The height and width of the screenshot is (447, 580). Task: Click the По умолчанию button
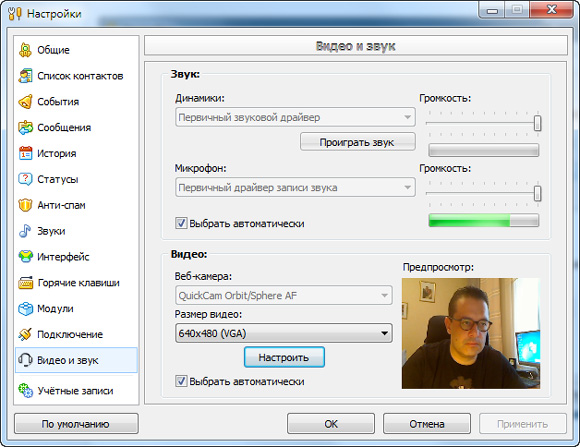76,424
